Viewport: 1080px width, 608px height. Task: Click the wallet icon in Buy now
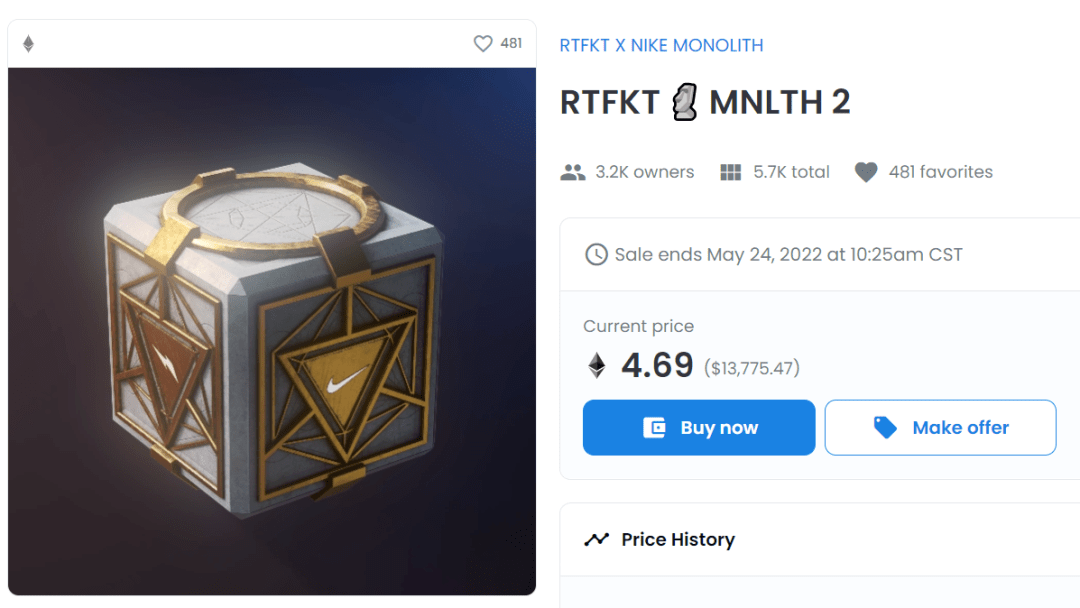(x=655, y=428)
